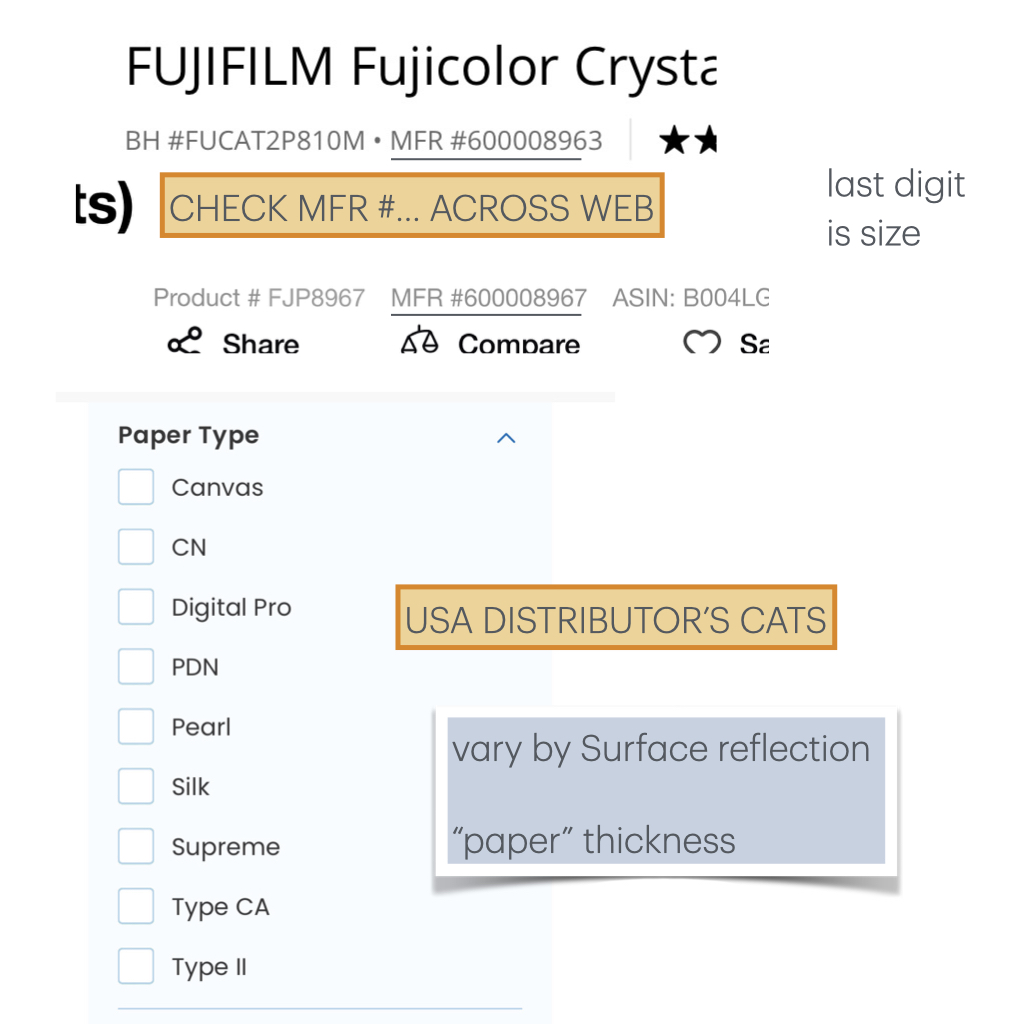The image size is (1024, 1024).
Task: Click the Share icon
Action: [185, 341]
